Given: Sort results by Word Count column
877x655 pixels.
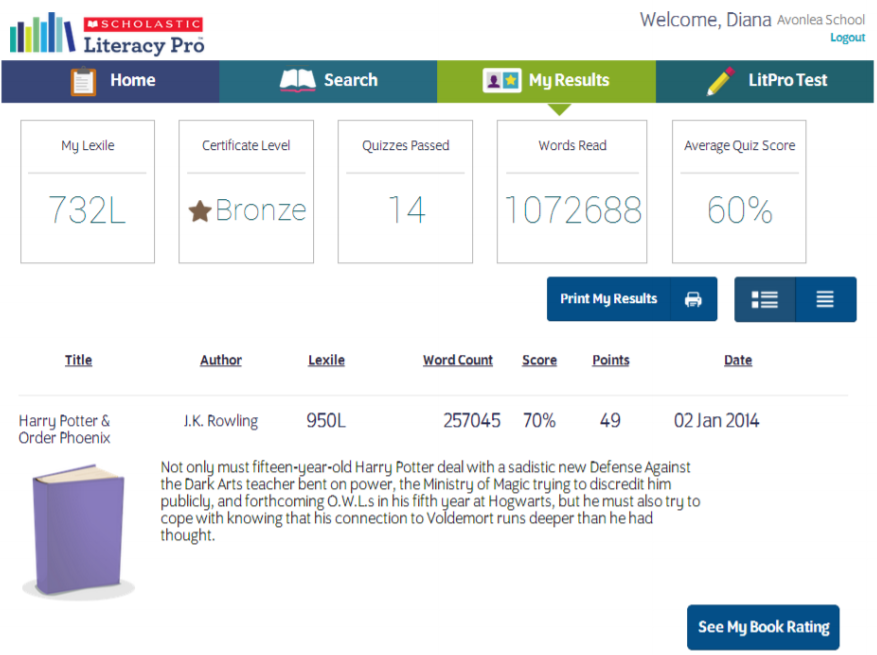Looking at the screenshot, I should pyautogui.click(x=458, y=360).
